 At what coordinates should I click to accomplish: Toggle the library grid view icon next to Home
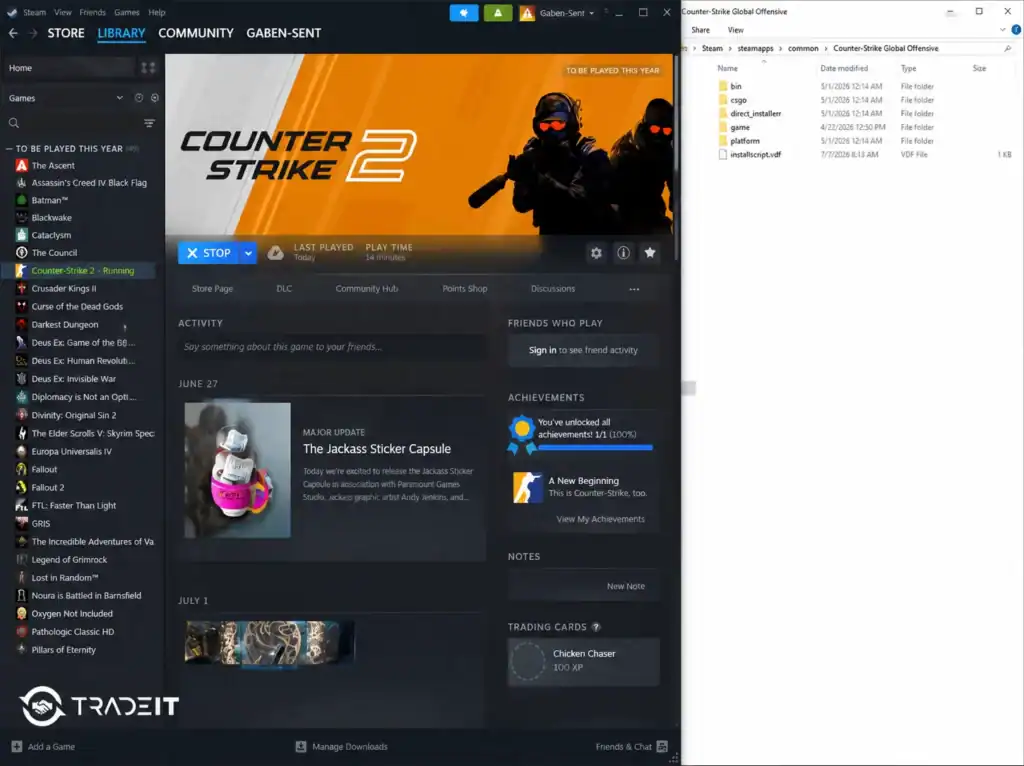148,67
